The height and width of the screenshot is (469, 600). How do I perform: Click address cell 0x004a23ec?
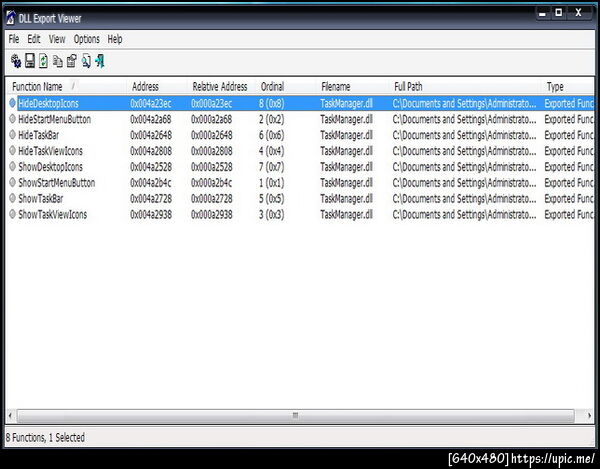pyautogui.click(x=150, y=103)
